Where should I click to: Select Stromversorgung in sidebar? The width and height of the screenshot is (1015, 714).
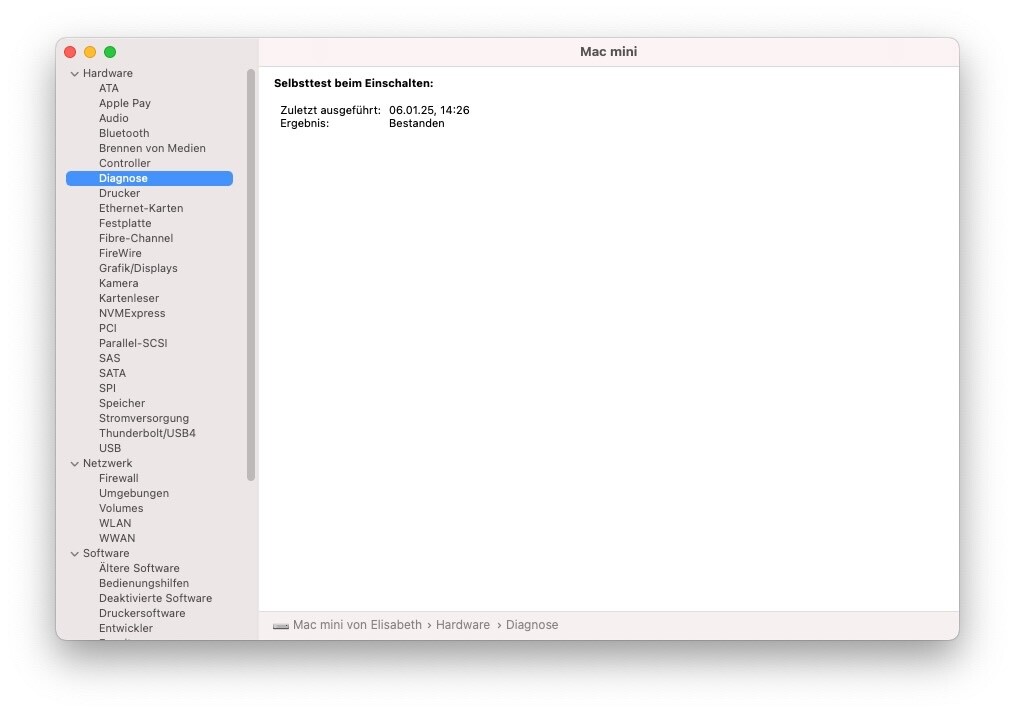tap(144, 418)
